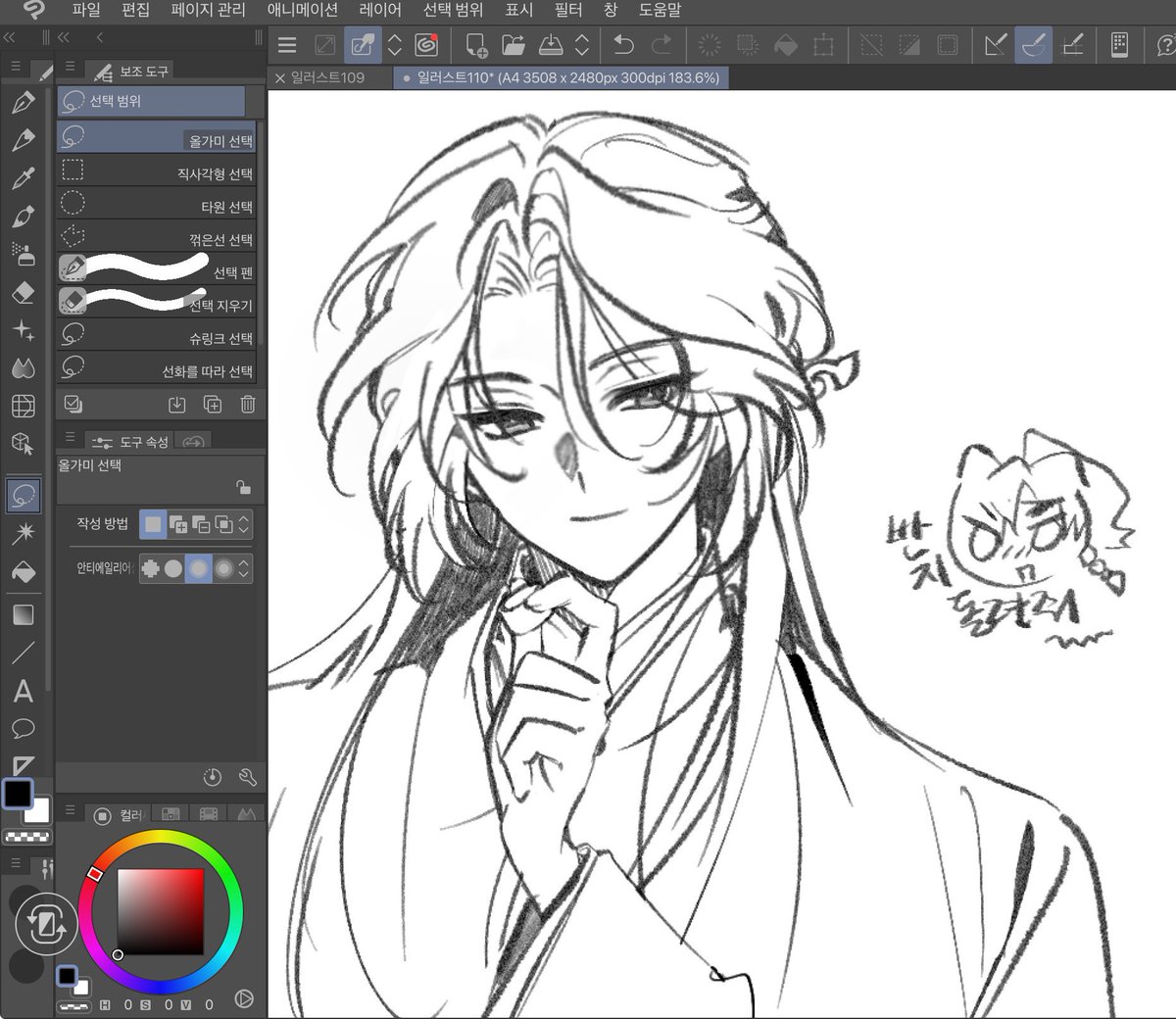Open the Tool Property (도구 속성) panel menu
1176x1019 pixels.
(x=70, y=438)
